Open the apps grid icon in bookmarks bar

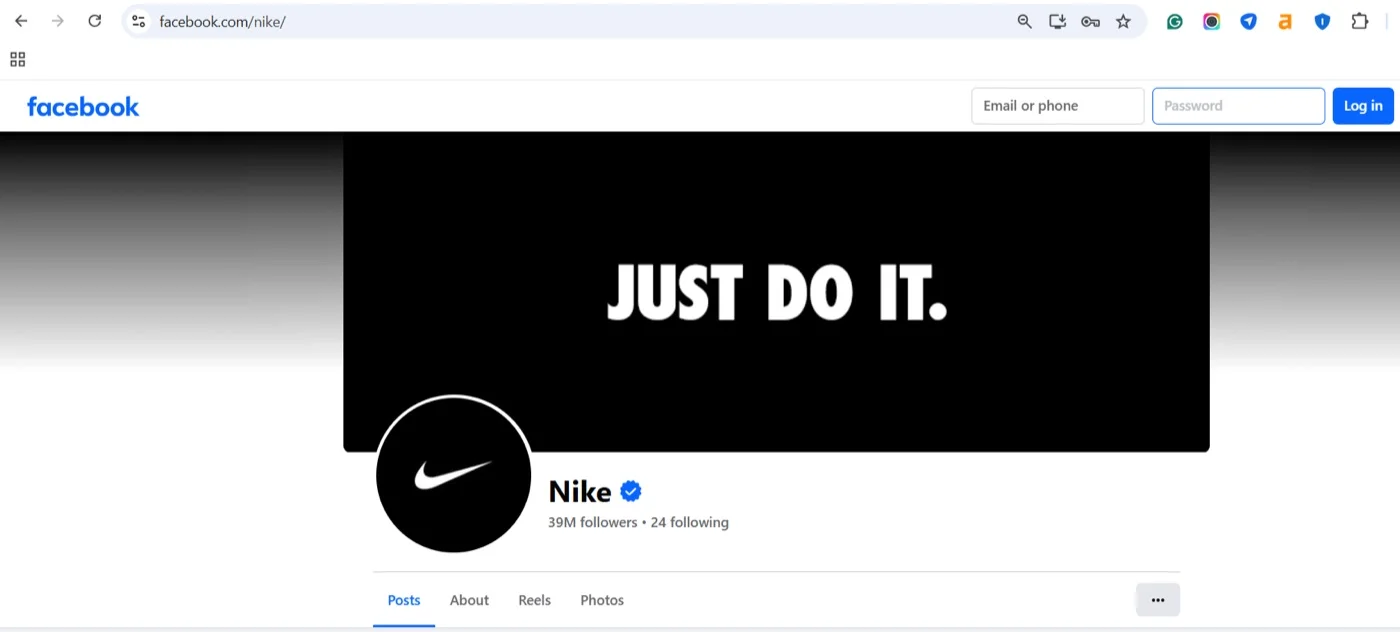[17, 59]
